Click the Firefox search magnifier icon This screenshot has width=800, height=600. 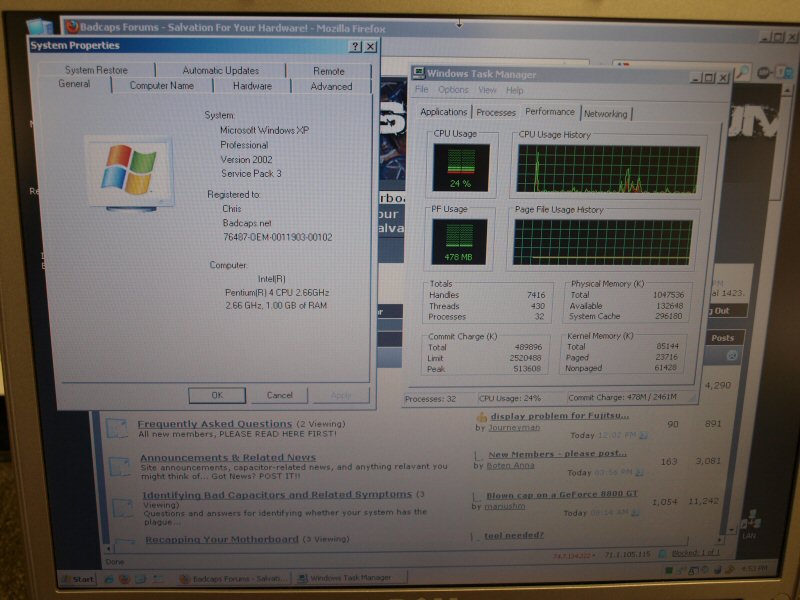pyautogui.click(x=742, y=72)
